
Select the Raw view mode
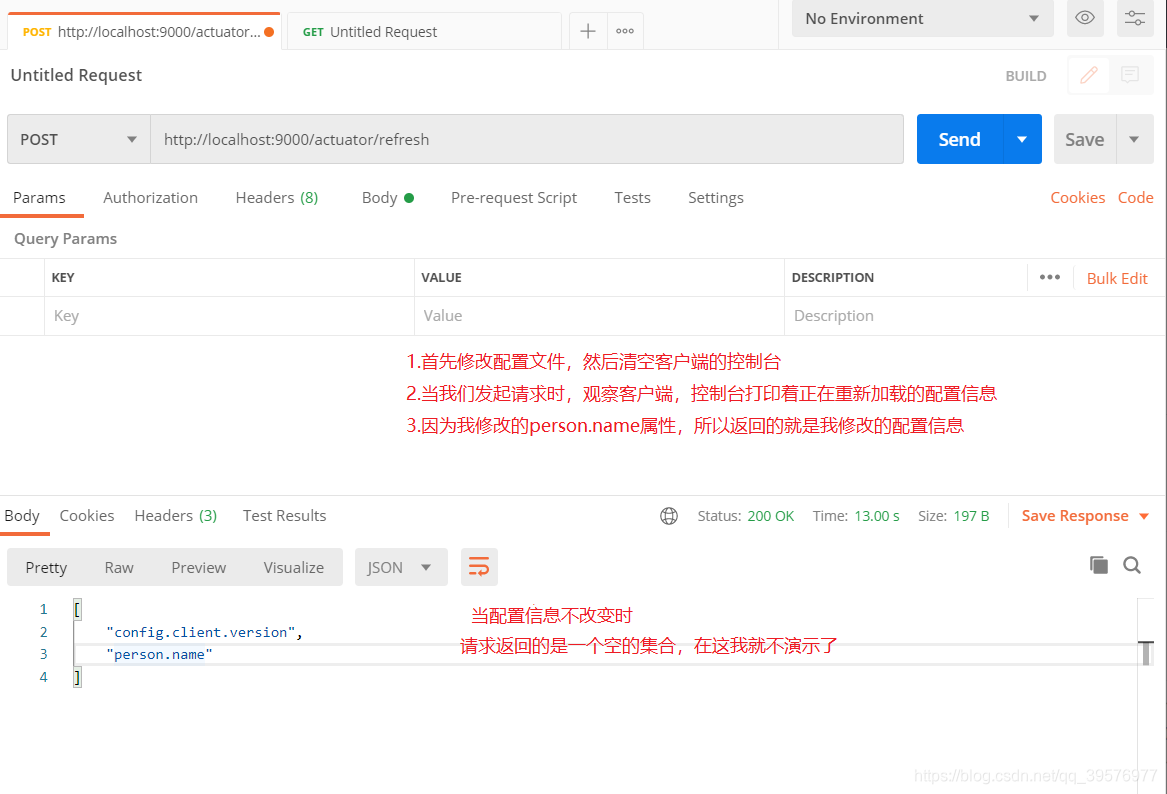pyautogui.click(x=119, y=567)
